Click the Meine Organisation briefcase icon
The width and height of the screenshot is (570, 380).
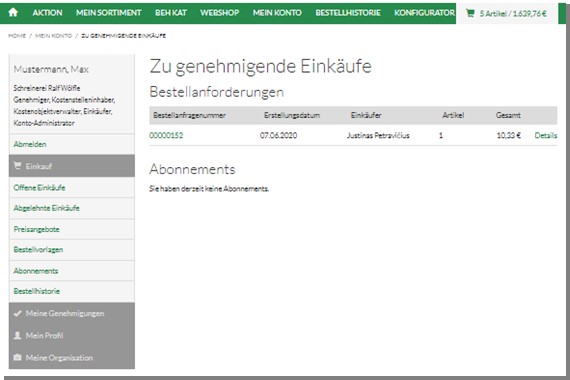(17, 357)
